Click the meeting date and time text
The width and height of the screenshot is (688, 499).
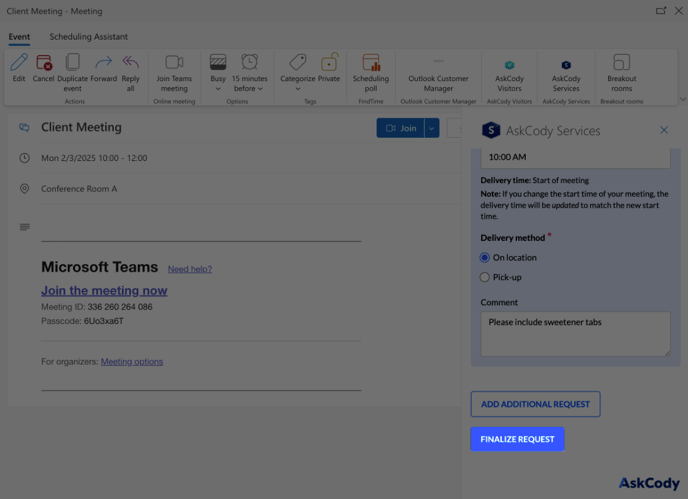coord(94,158)
